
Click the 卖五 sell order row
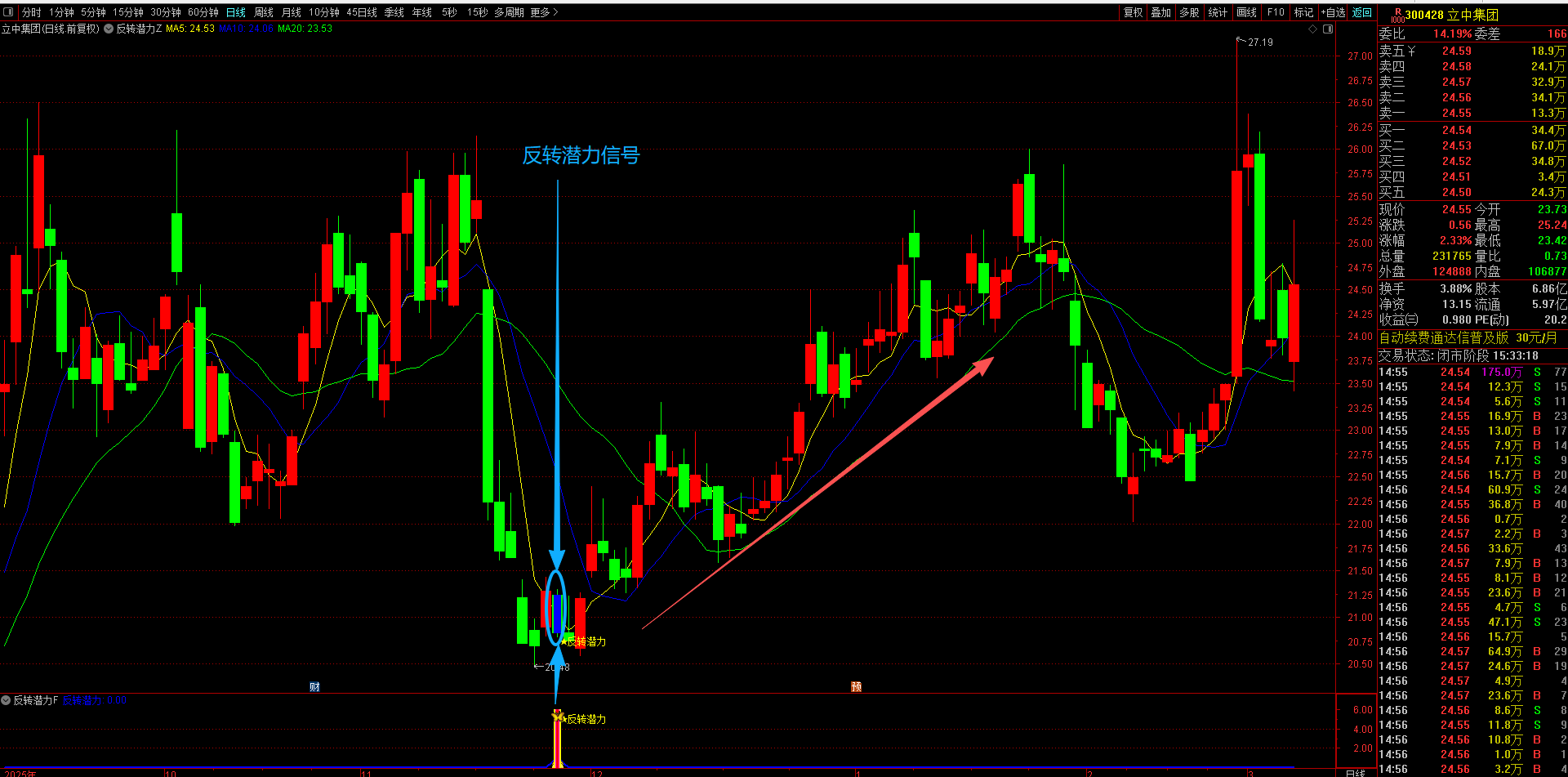(x=1472, y=51)
